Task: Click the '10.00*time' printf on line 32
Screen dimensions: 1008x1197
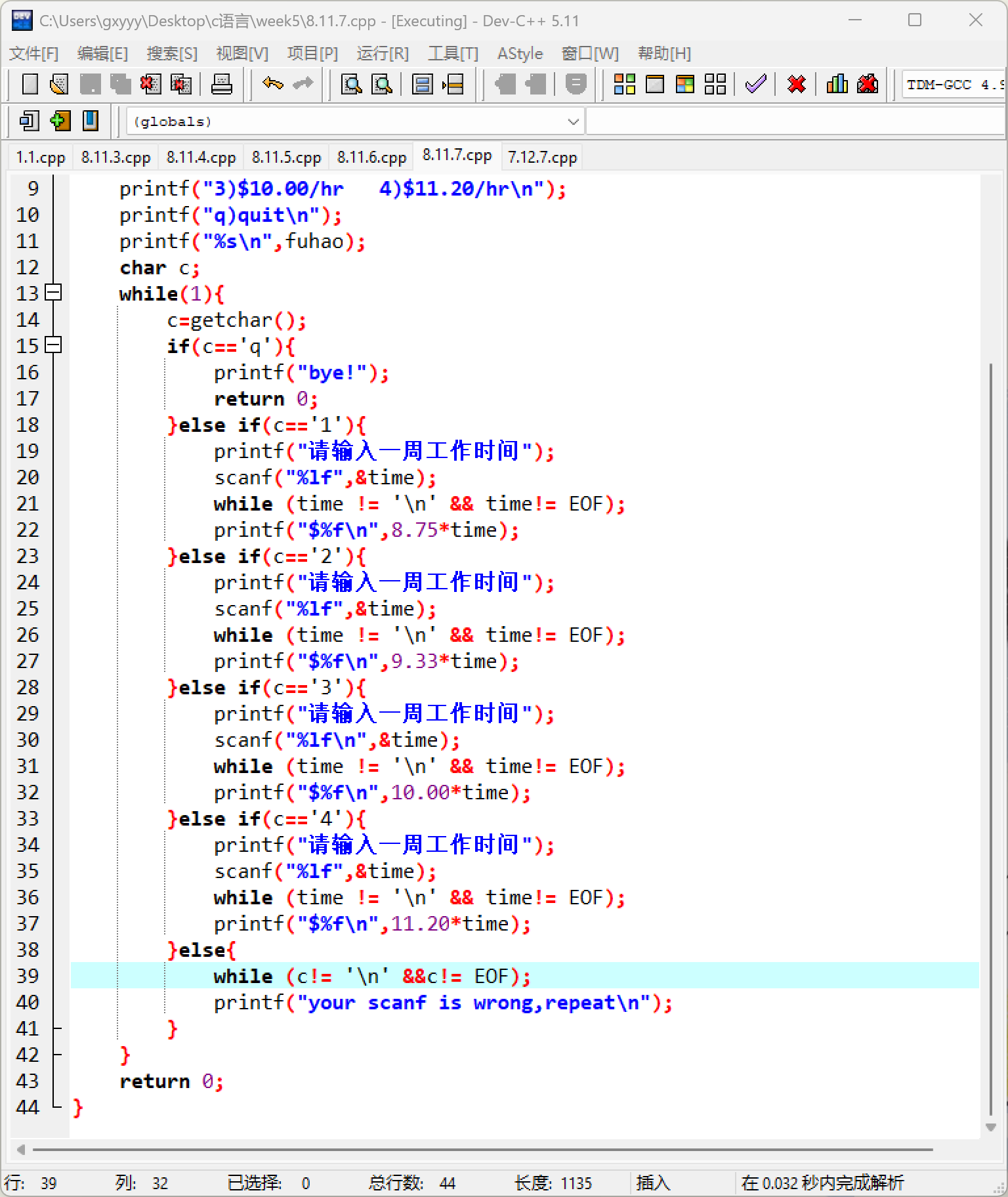Action: (372, 792)
